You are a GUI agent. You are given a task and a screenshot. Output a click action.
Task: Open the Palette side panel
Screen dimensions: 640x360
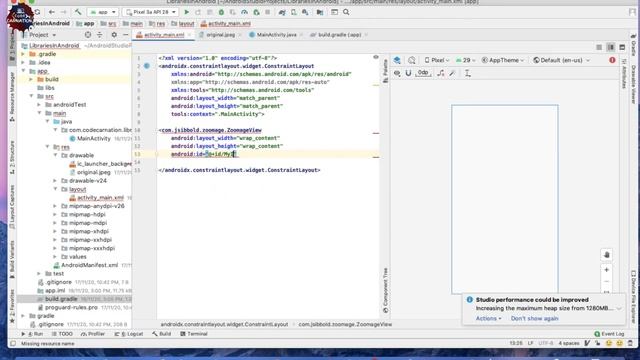(x=385, y=71)
